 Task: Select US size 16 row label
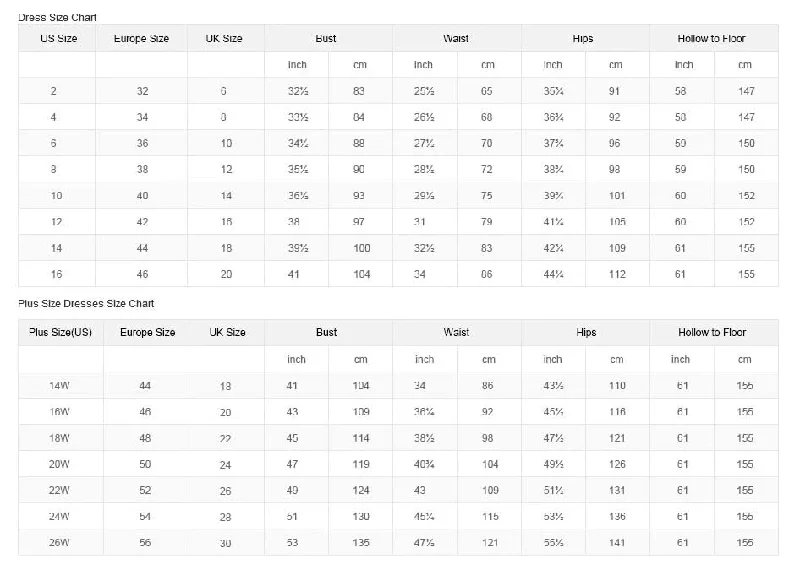click(x=56, y=274)
